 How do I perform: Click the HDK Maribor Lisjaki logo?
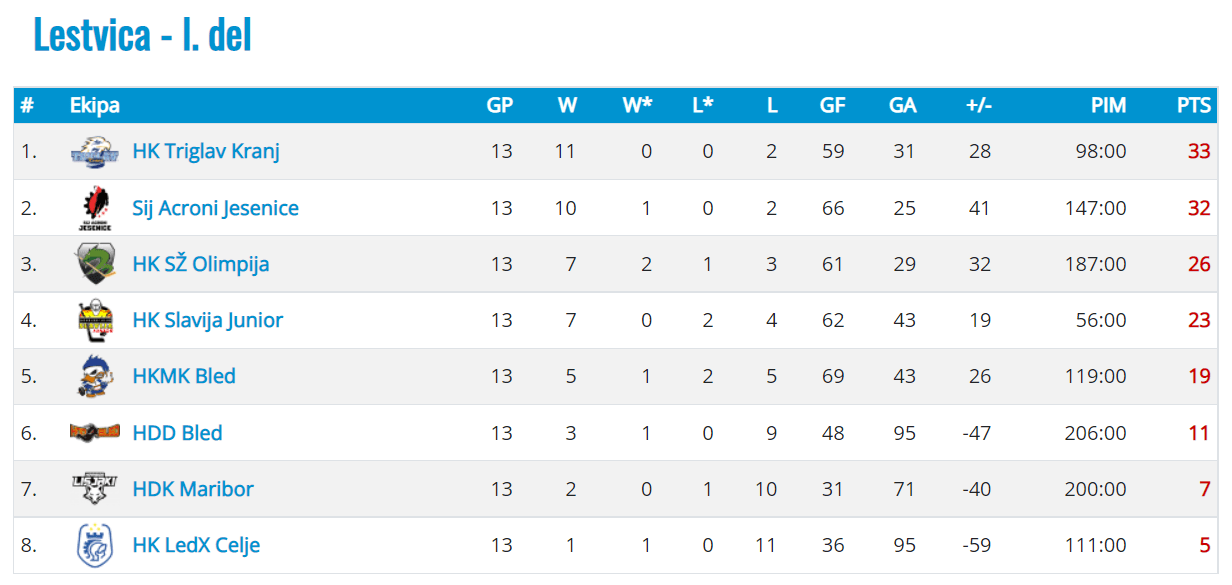coord(95,489)
